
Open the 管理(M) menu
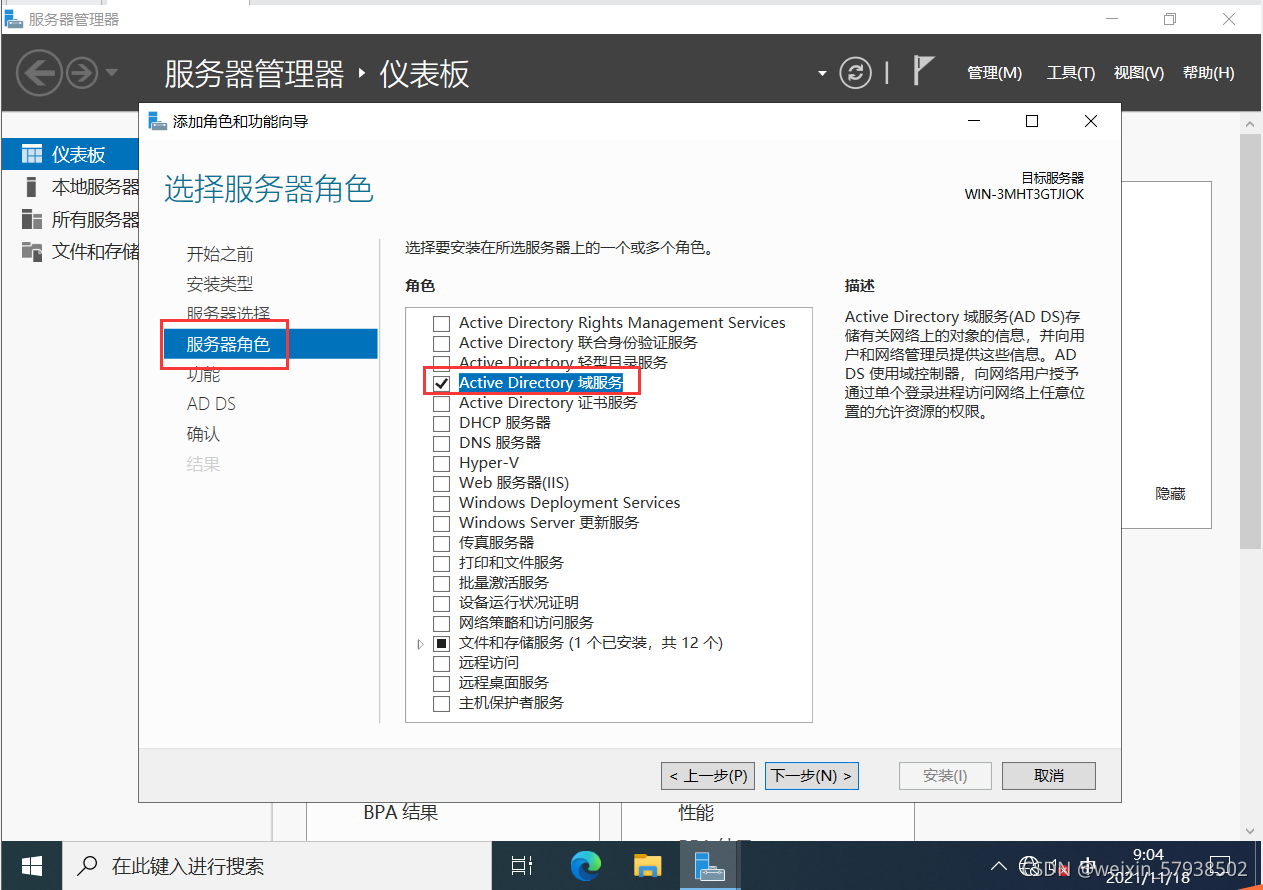click(994, 73)
